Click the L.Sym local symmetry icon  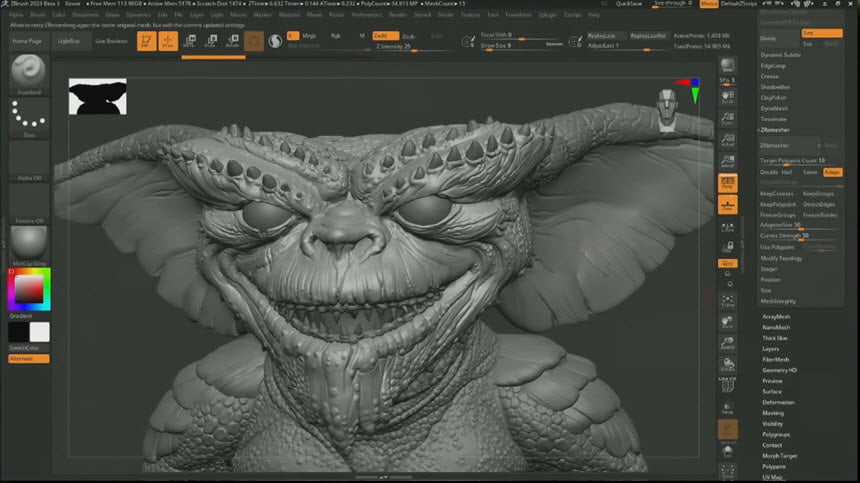727,227
